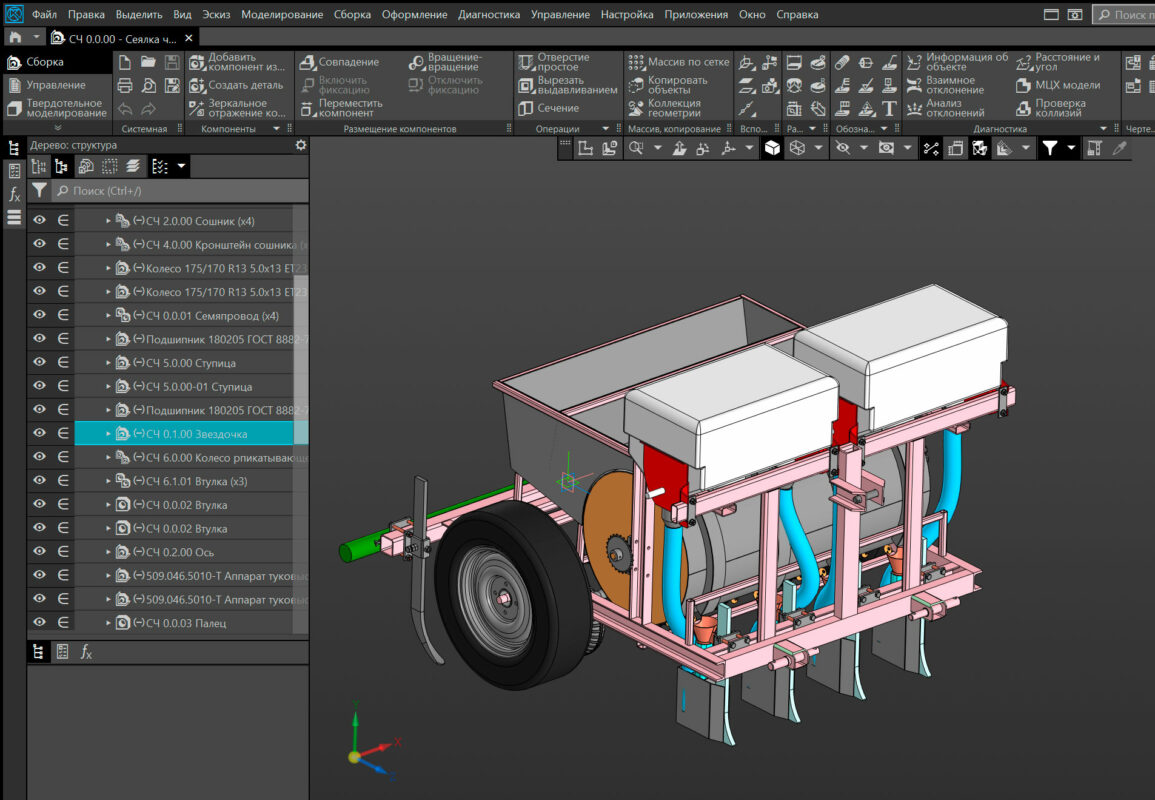Open the Приложения menu
The width and height of the screenshot is (1155, 800).
(696, 14)
